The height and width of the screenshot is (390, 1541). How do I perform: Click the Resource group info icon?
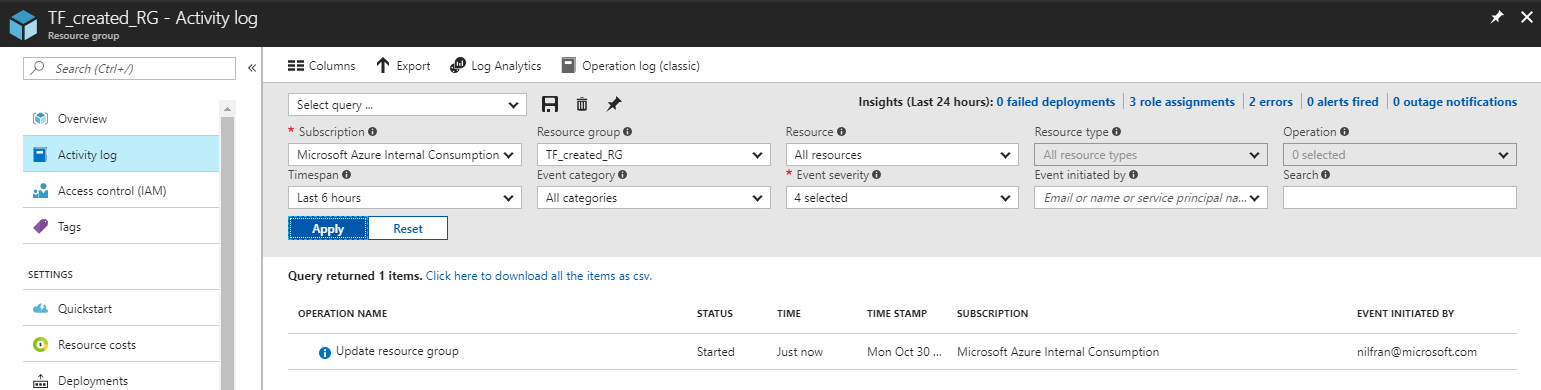tap(627, 132)
